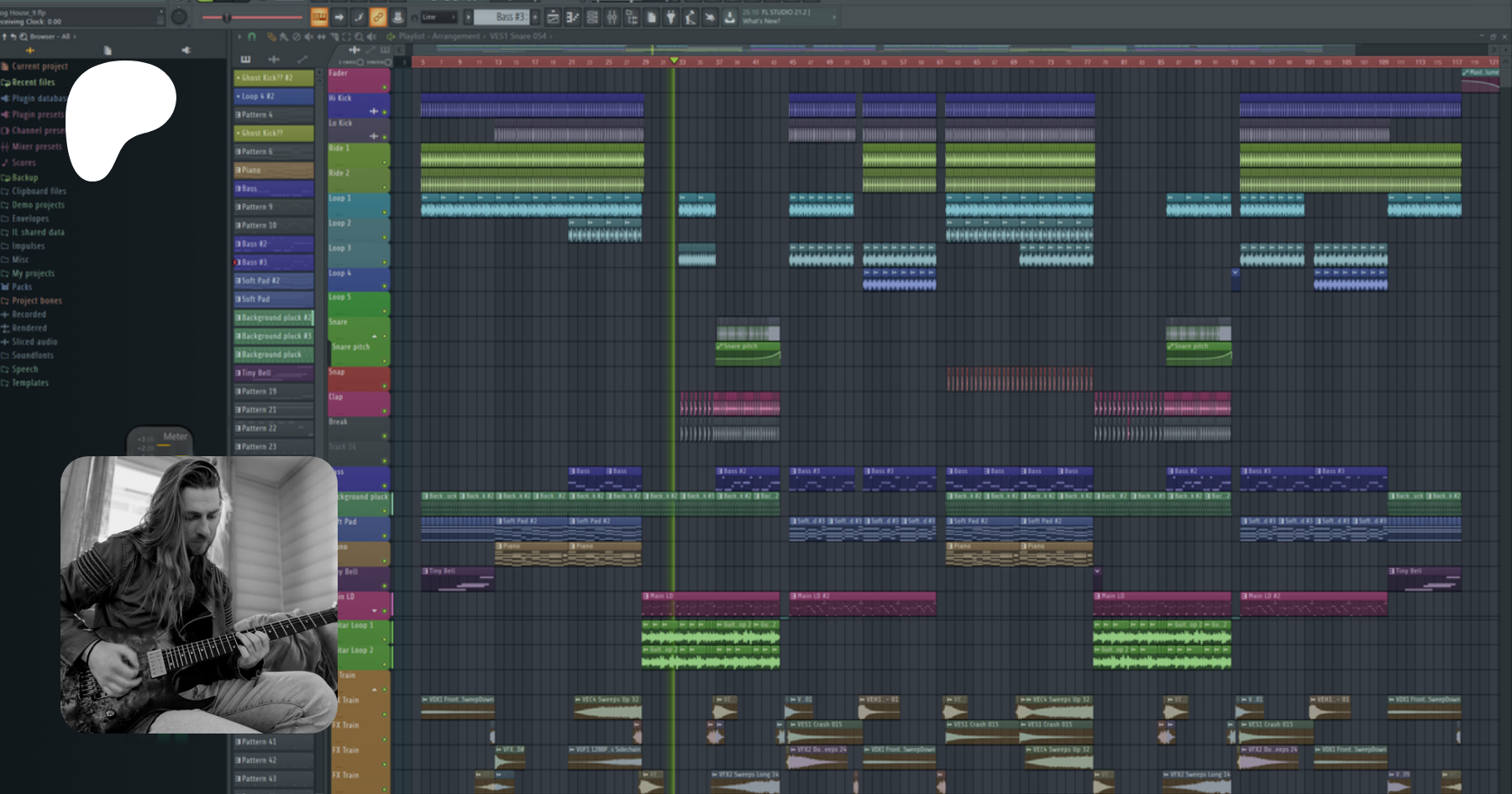Select the zoom tool in playlist toolbar

pos(359,37)
